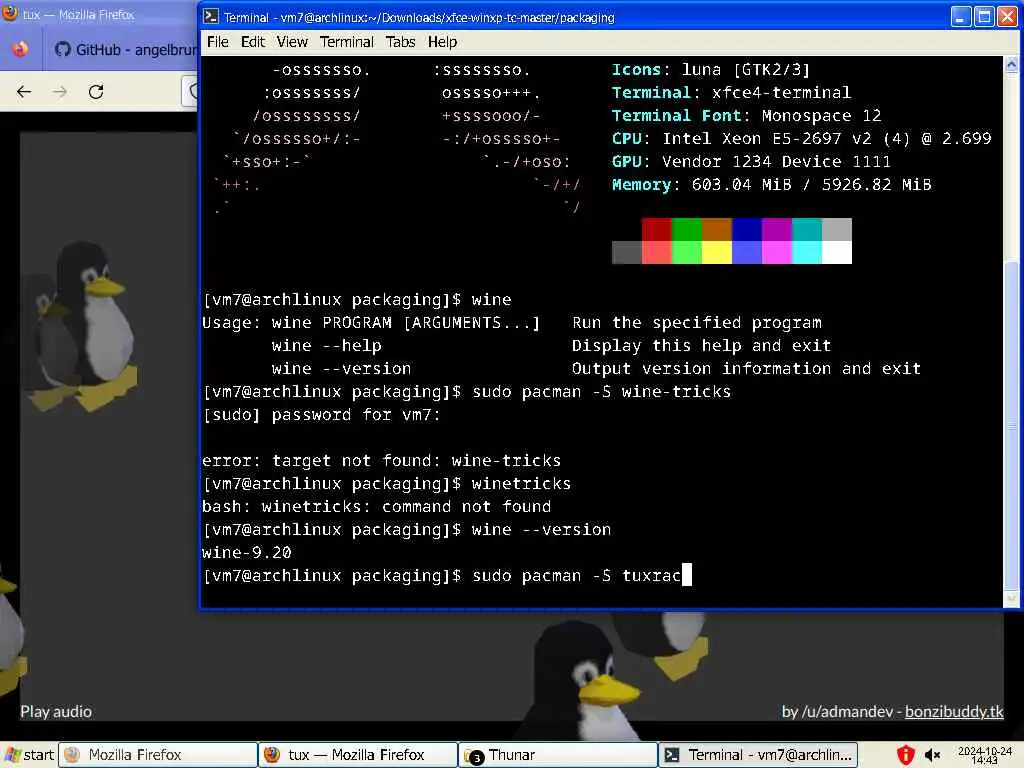Image resolution: width=1024 pixels, height=768 pixels.
Task: Open the File menu in Terminal
Action: pyautogui.click(x=217, y=42)
